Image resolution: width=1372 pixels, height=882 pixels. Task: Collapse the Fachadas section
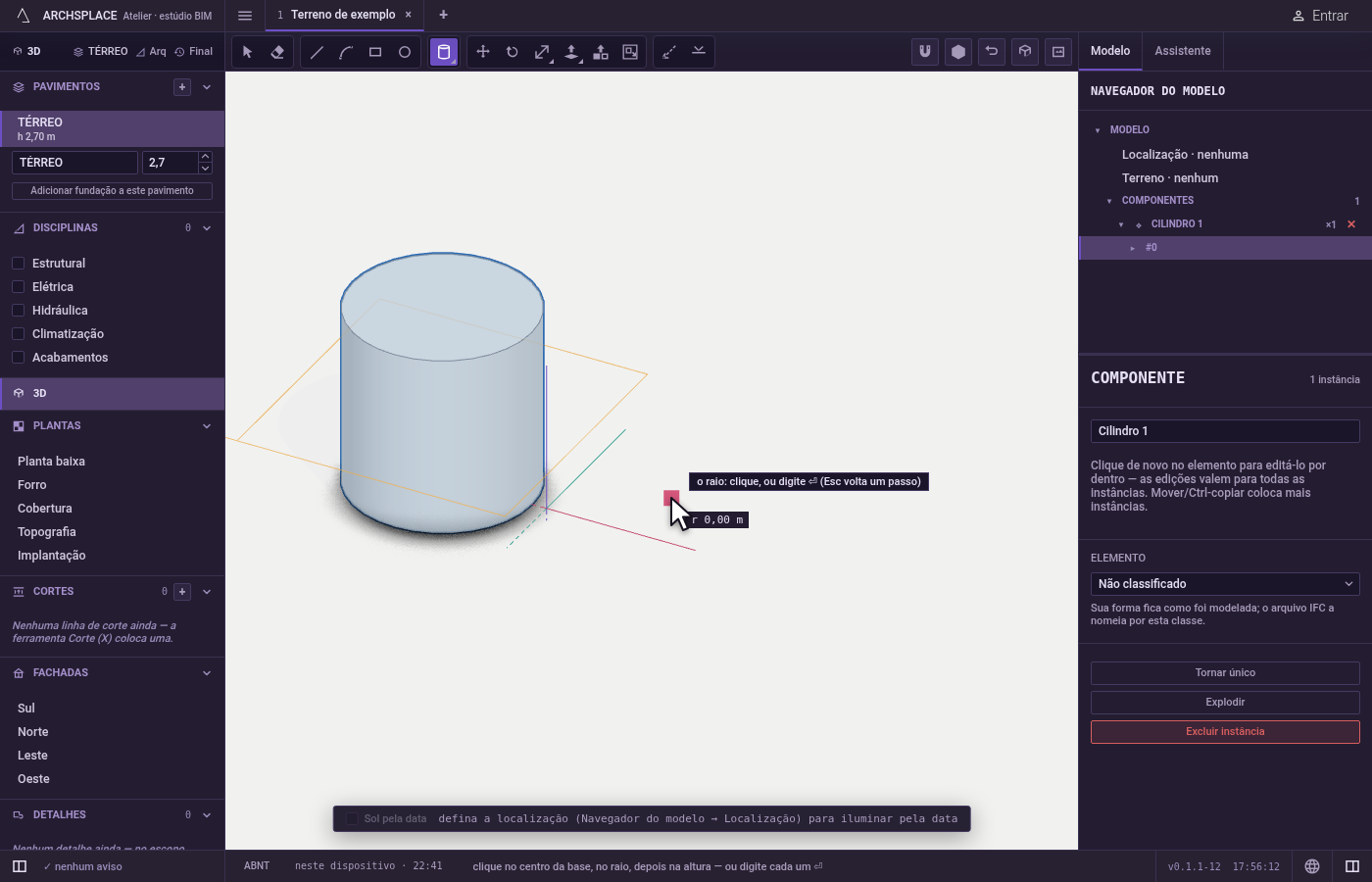pyautogui.click(x=207, y=673)
